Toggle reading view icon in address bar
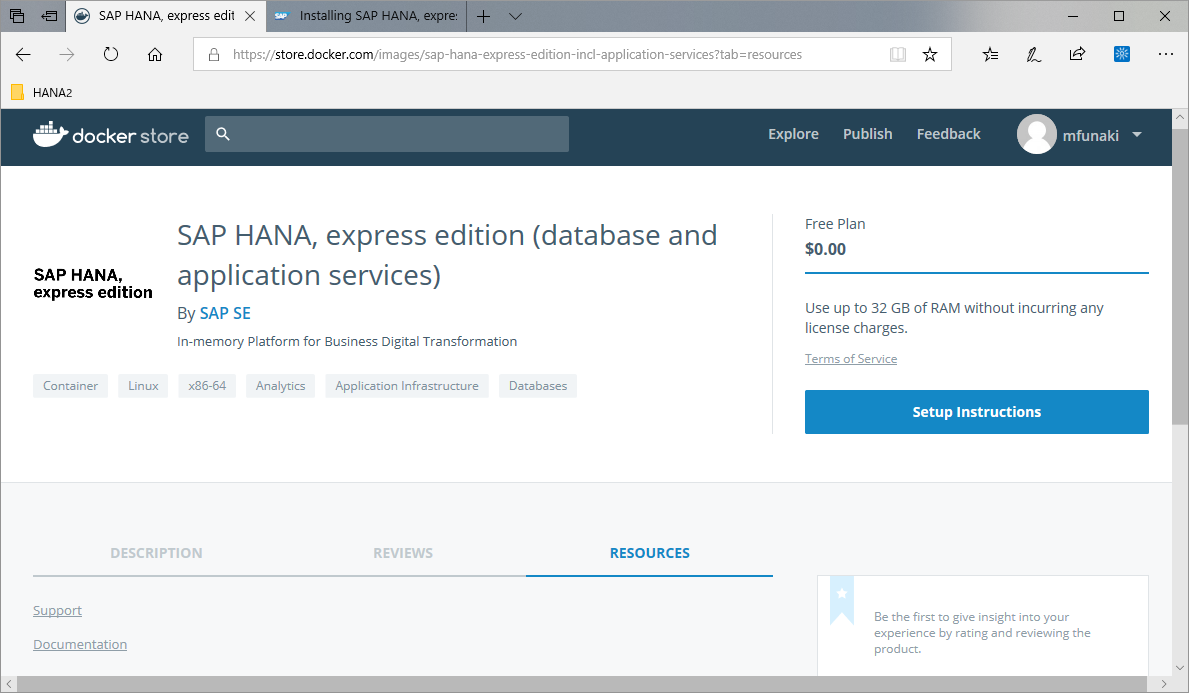Viewport: 1189px width, 693px height. [x=898, y=55]
